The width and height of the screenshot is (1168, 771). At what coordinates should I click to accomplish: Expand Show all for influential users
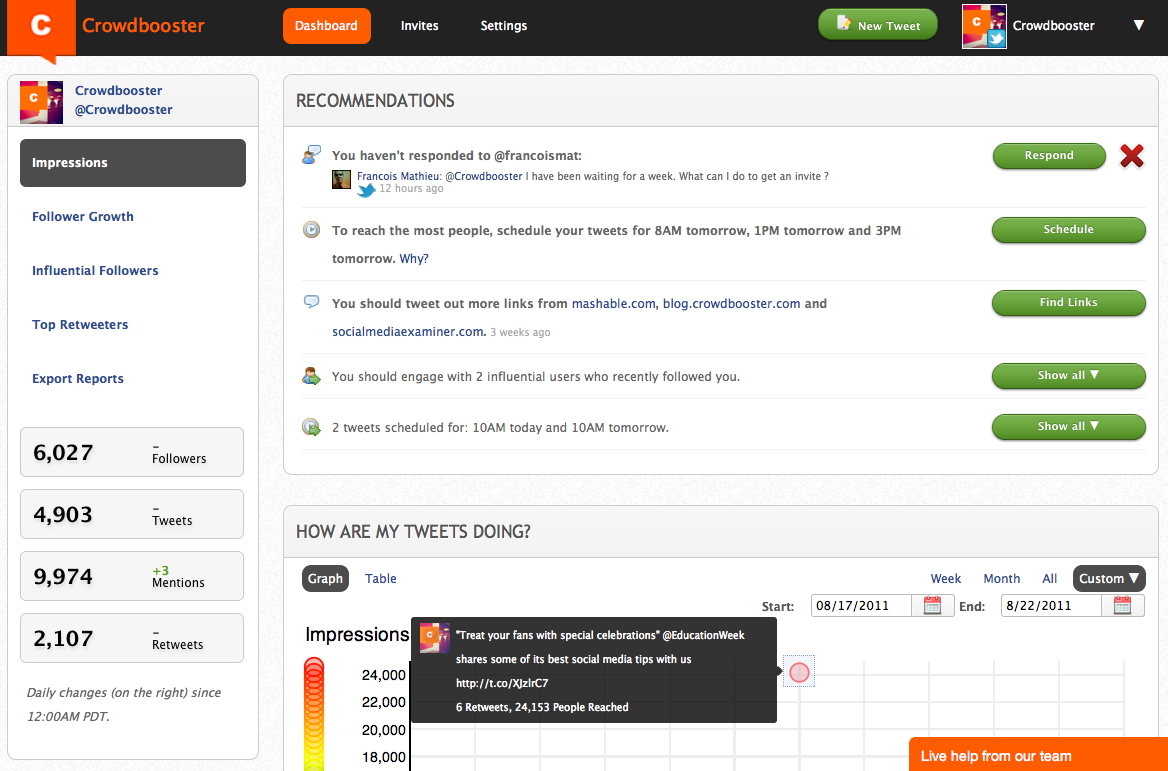(1068, 375)
